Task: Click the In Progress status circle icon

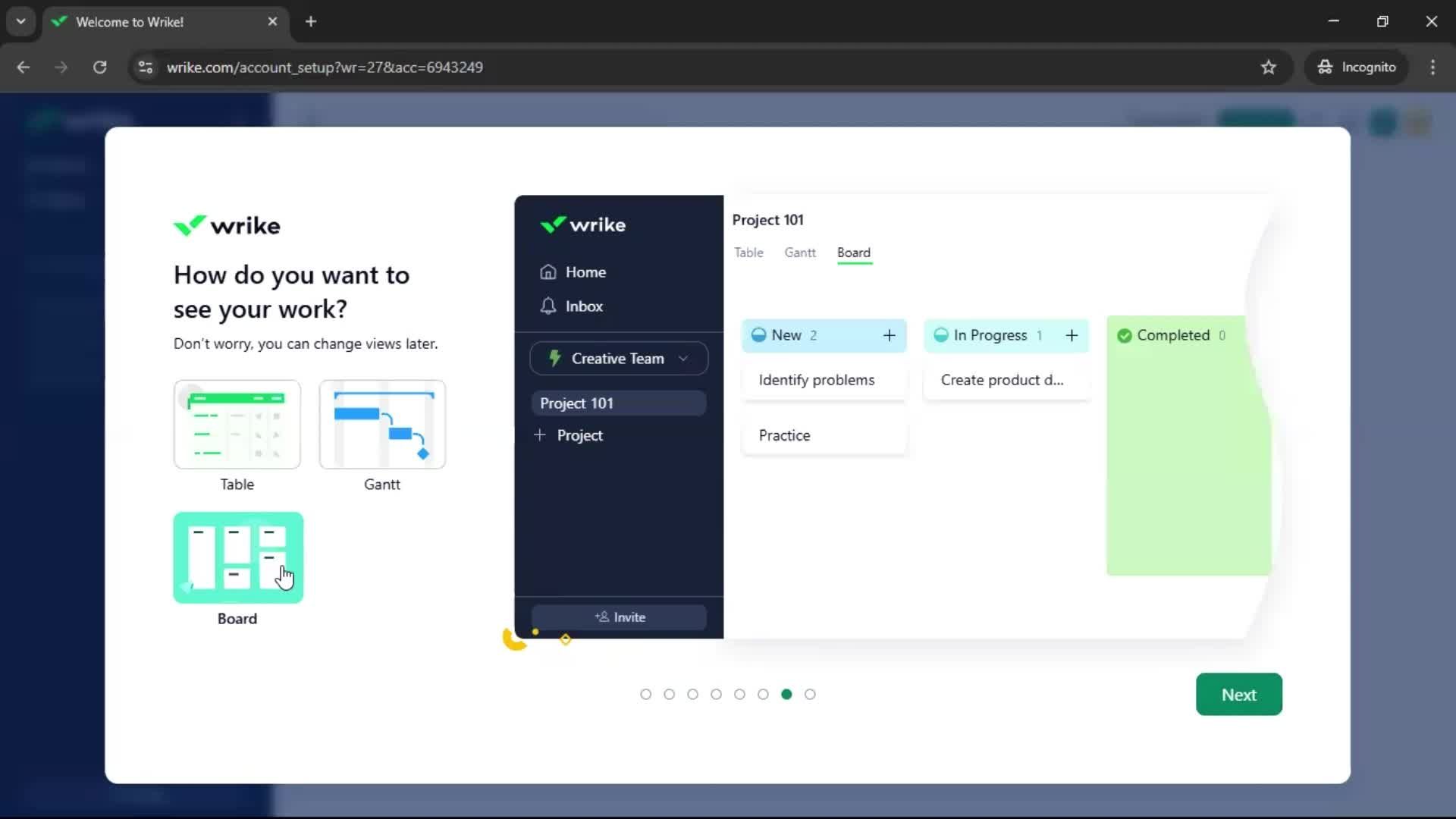Action: coord(941,335)
